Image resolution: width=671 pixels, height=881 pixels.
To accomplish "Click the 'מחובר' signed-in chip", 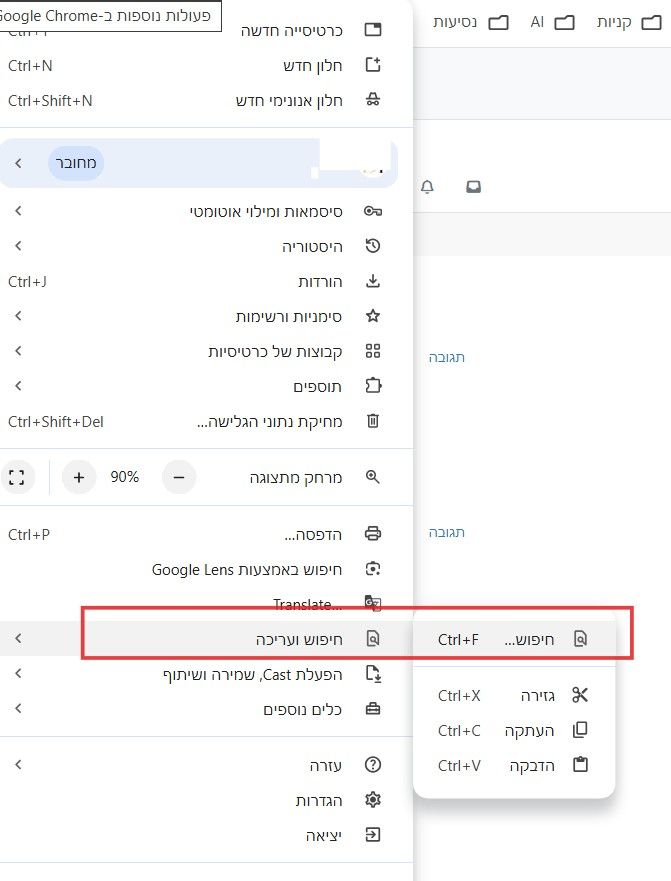I will (76, 163).
